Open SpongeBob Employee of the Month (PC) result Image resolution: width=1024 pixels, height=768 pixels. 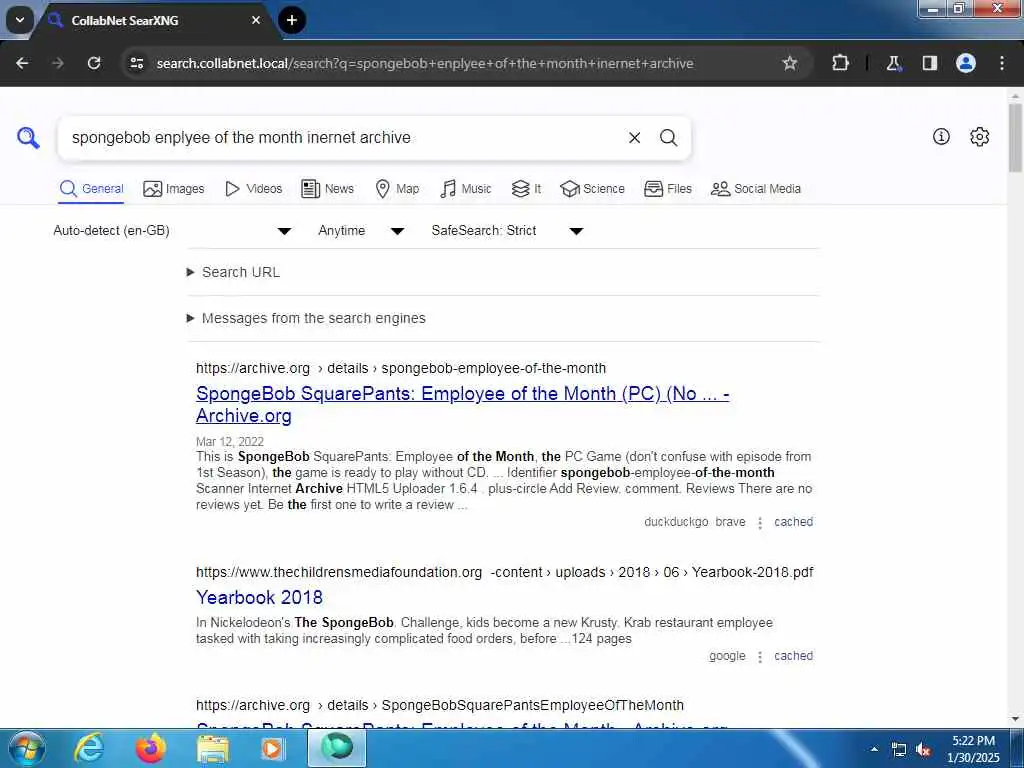click(462, 404)
